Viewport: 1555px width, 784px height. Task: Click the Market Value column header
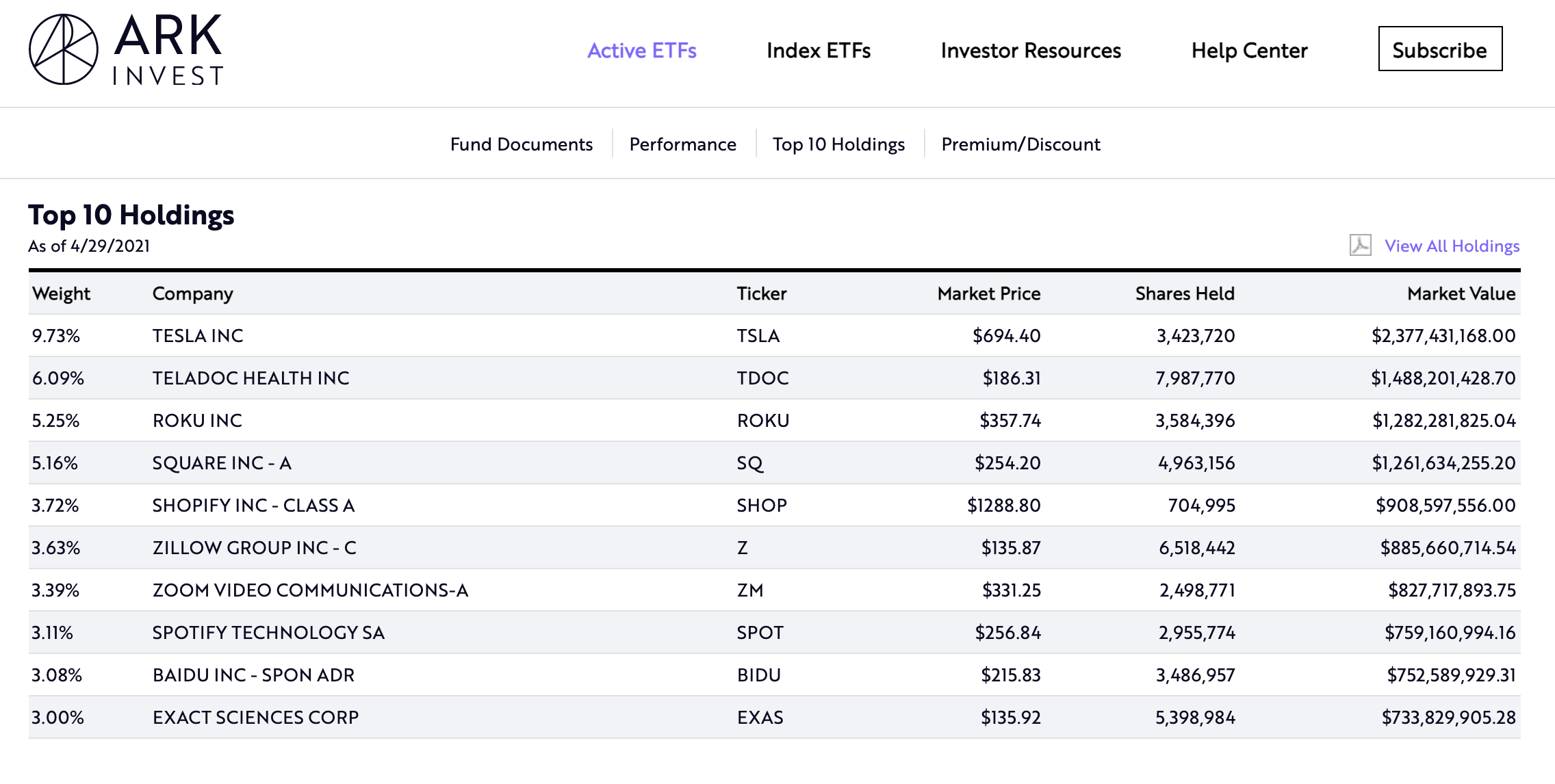pyautogui.click(x=1461, y=293)
